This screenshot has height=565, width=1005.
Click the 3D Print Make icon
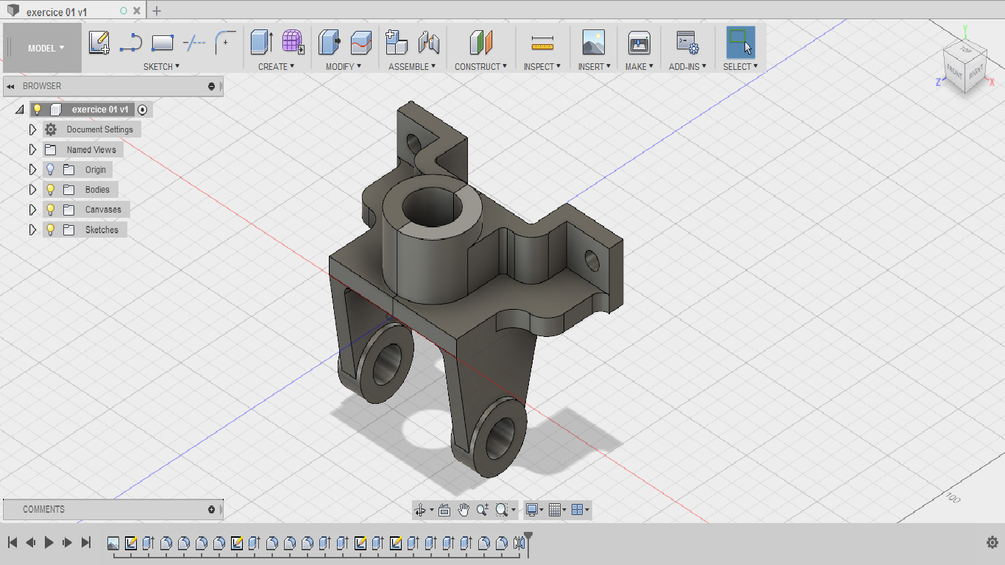(x=639, y=43)
